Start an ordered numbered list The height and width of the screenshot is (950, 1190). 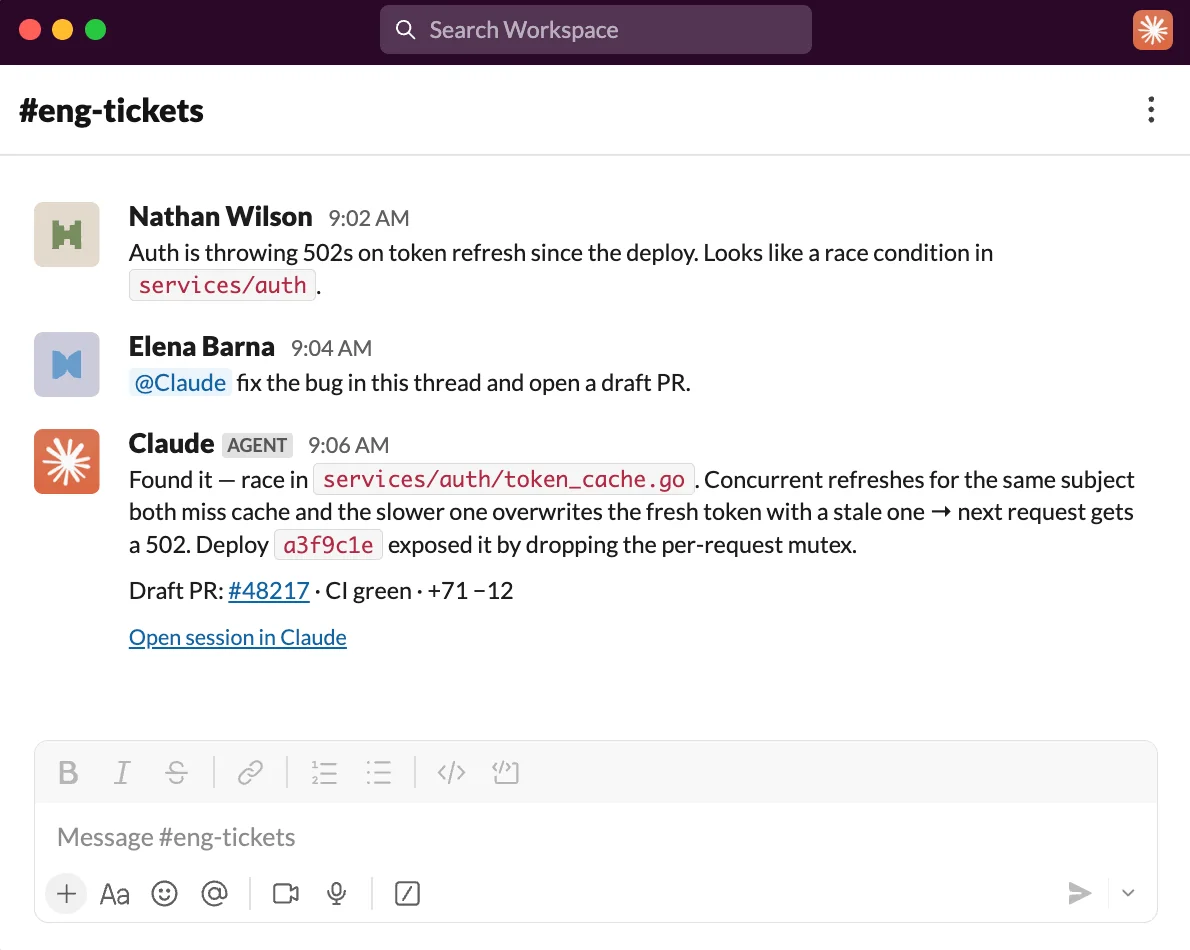[324, 772]
